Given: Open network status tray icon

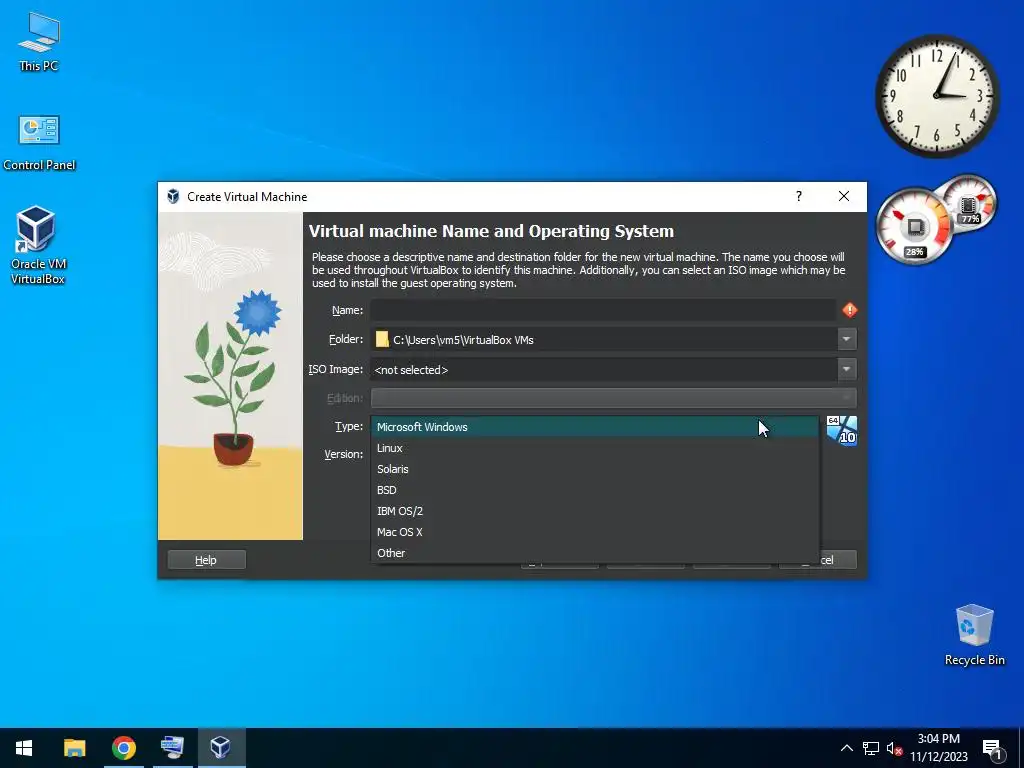Looking at the screenshot, I should [x=871, y=748].
